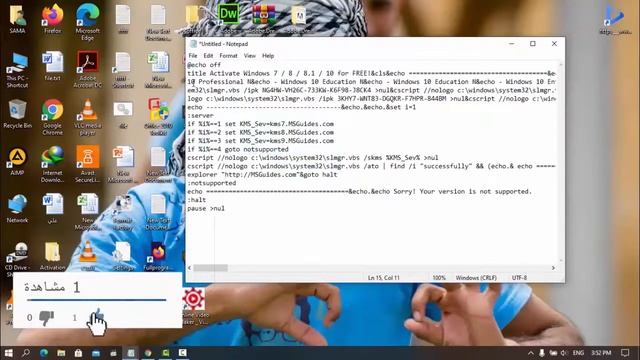This screenshot has height=360, width=640.
Task: Click the ':notsupported' label line
Action: pos(211,183)
